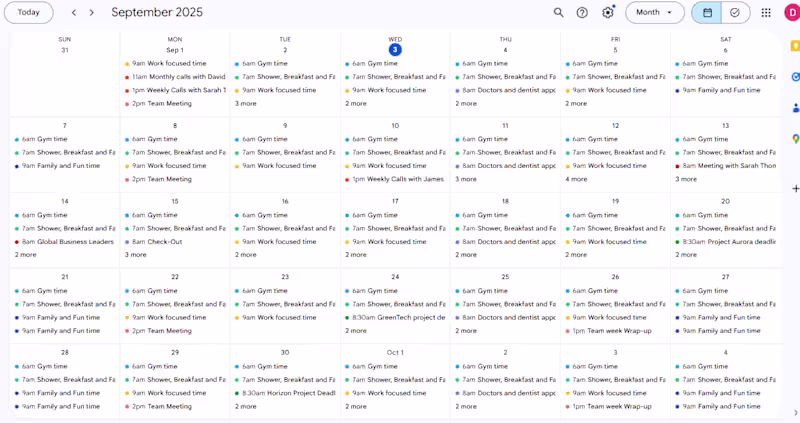This screenshot has height=423, width=800.
Task: Open 8am Doctors and dentist Sep 25
Action: point(506,317)
